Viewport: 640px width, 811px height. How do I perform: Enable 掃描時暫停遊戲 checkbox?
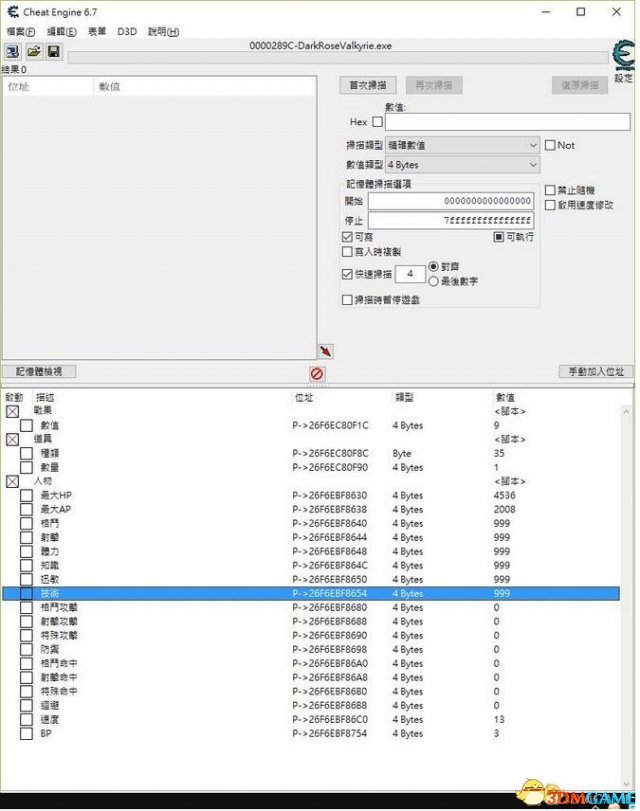tap(347, 300)
